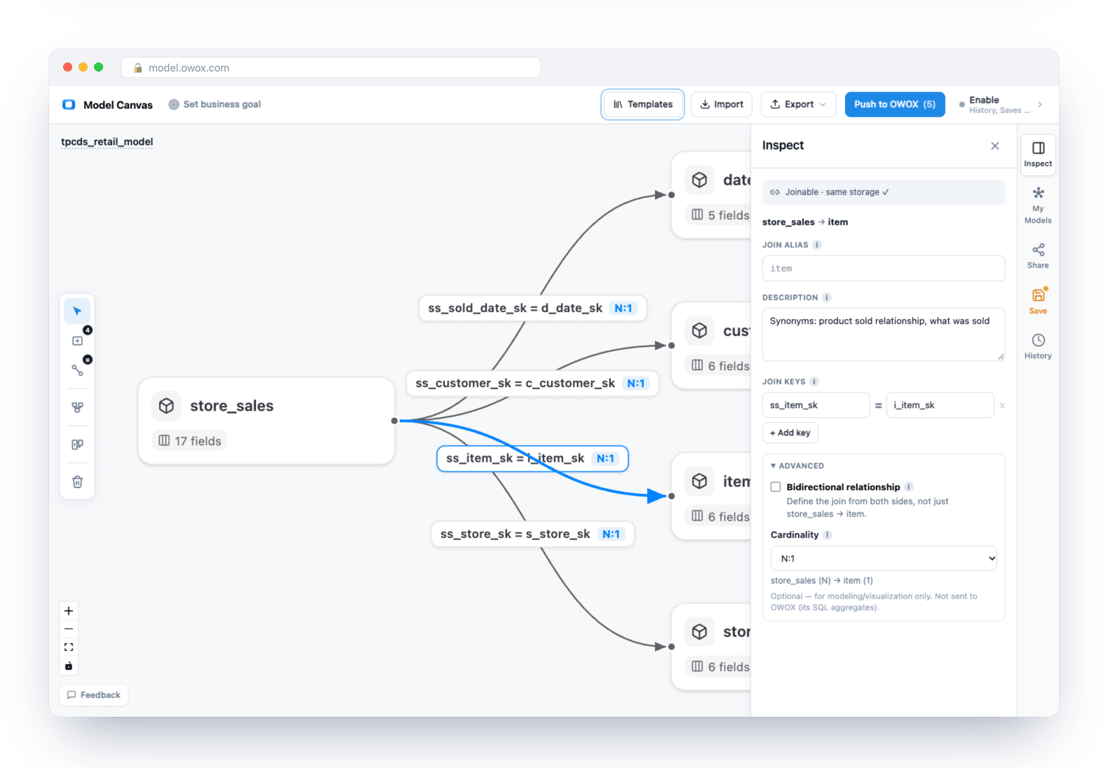Close the Inspect panel

tap(995, 146)
